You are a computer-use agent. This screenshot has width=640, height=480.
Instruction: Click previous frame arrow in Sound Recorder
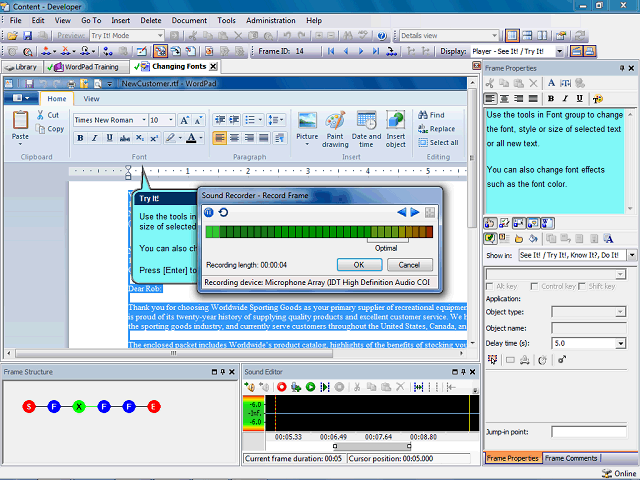pyautogui.click(x=402, y=212)
